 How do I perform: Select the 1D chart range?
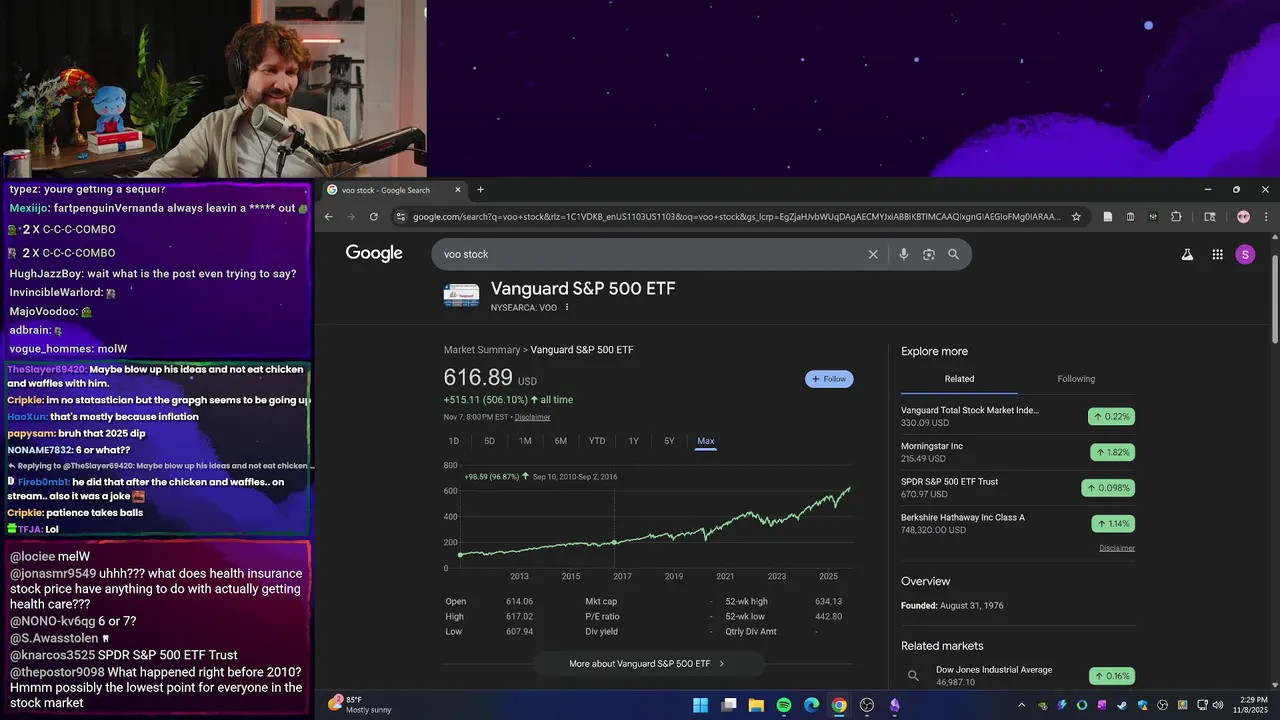pyautogui.click(x=454, y=441)
